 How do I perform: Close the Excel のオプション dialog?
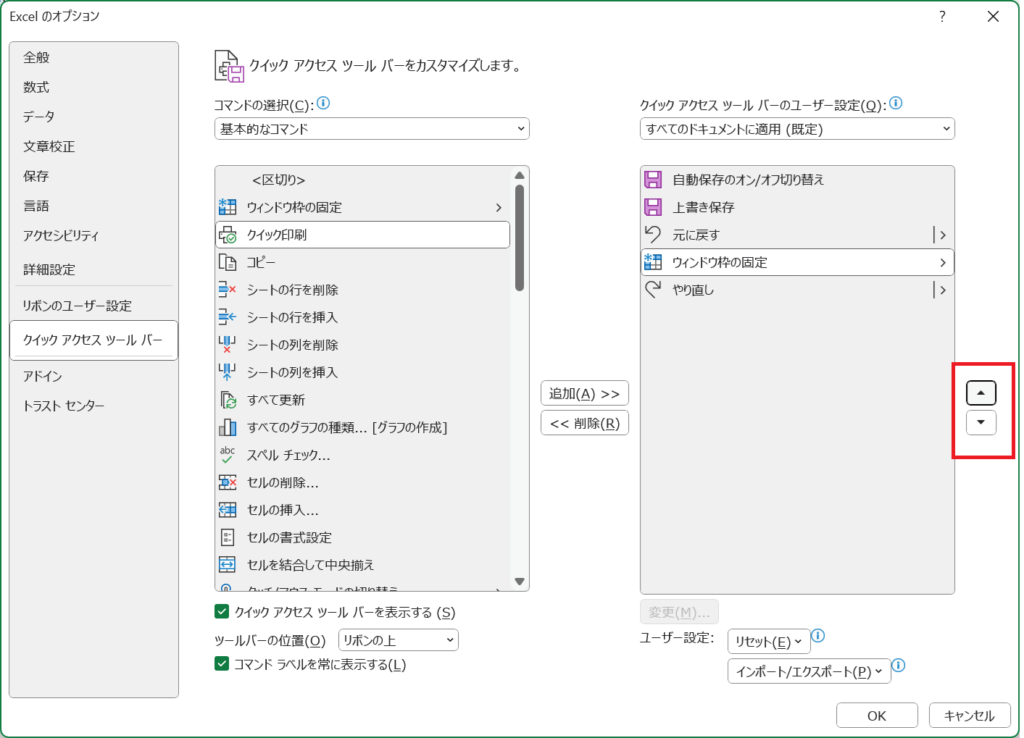(x=993, y=16)
